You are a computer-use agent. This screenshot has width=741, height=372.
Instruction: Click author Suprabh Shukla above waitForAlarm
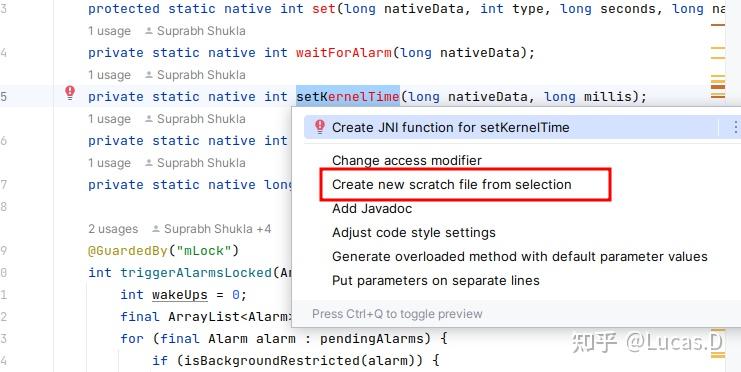pos(195,31)
